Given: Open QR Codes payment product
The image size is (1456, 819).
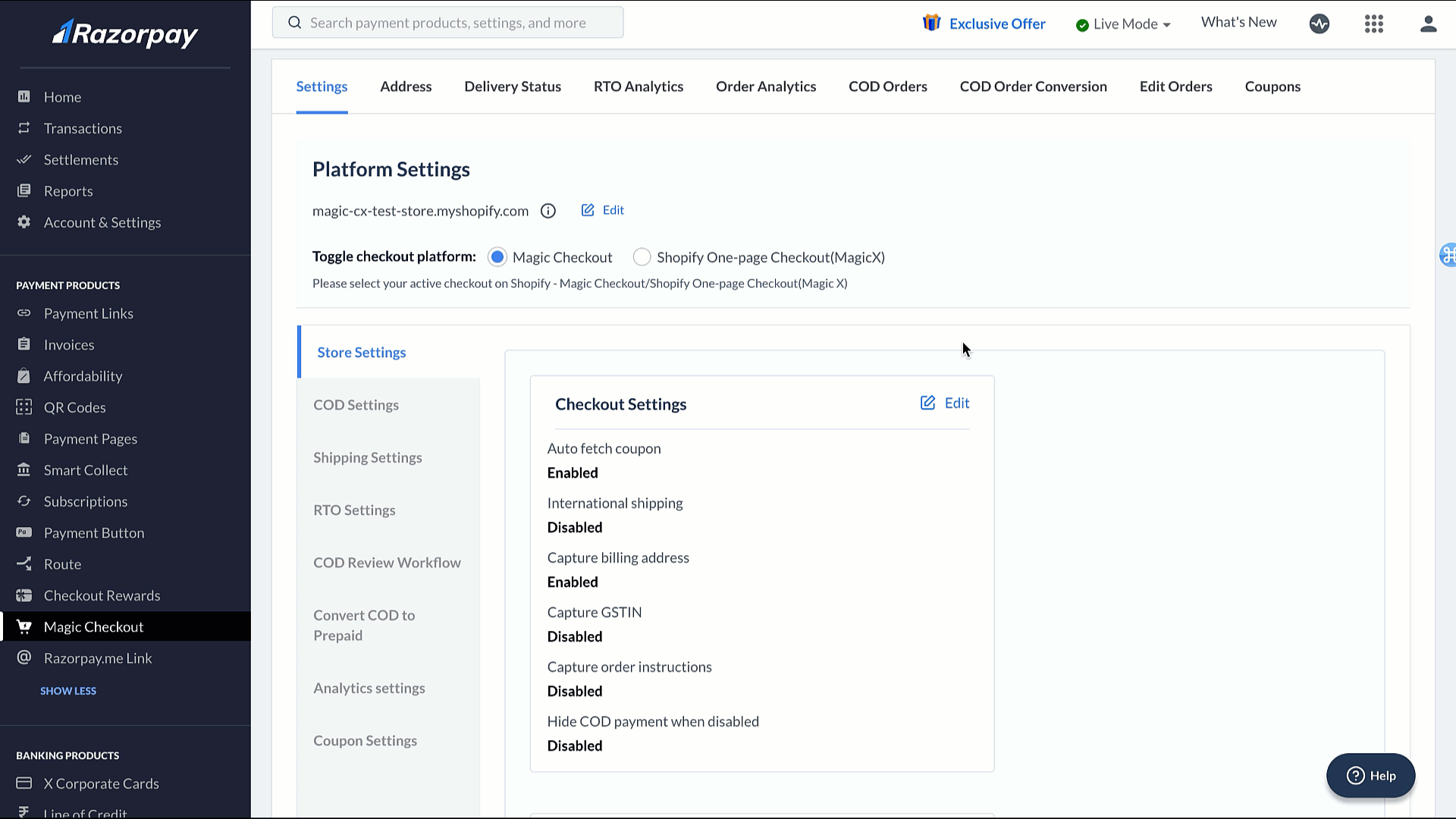Looking at the screenshot, I should 74,407.
